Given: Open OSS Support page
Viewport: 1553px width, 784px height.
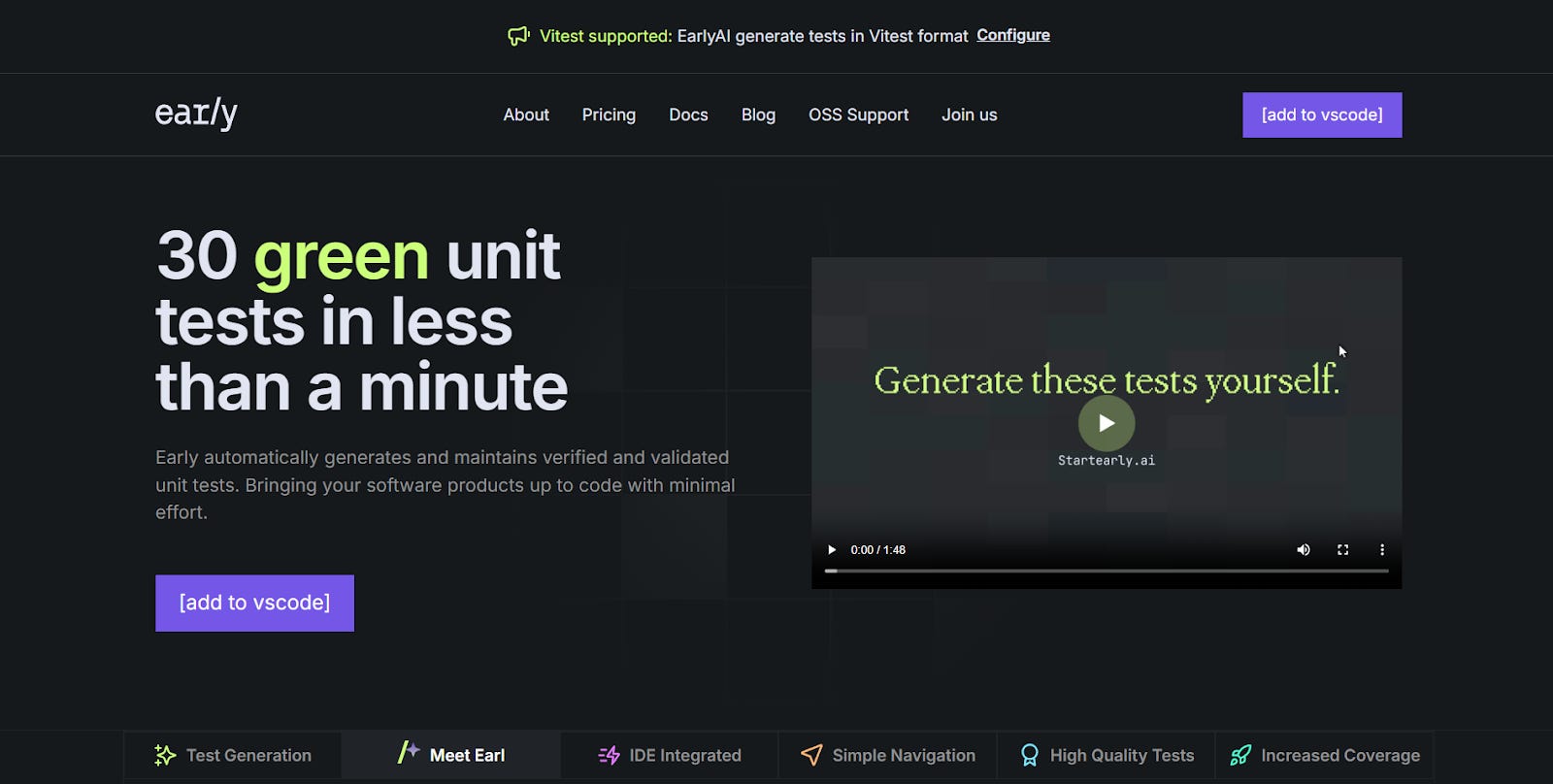Looking at the screenshot, I should 859,114.
